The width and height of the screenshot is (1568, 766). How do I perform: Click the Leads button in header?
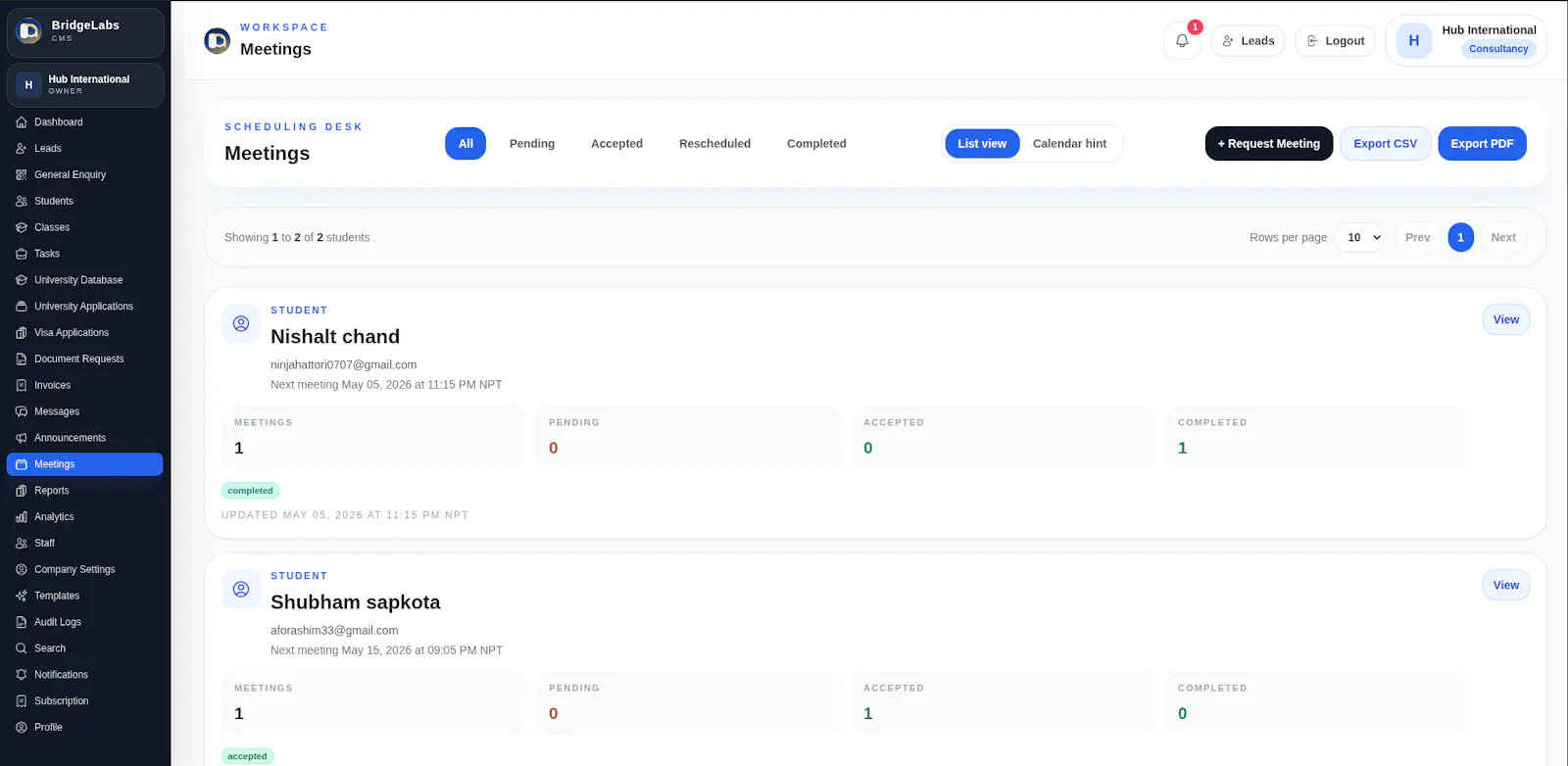1248,41
